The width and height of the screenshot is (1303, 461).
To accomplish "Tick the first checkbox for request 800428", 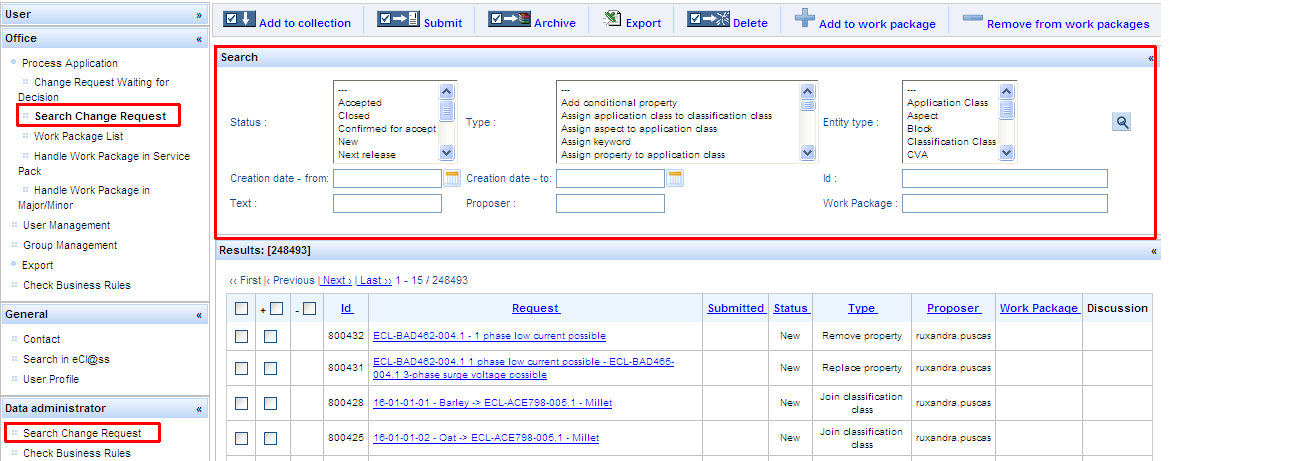I will tap(241, 403).
